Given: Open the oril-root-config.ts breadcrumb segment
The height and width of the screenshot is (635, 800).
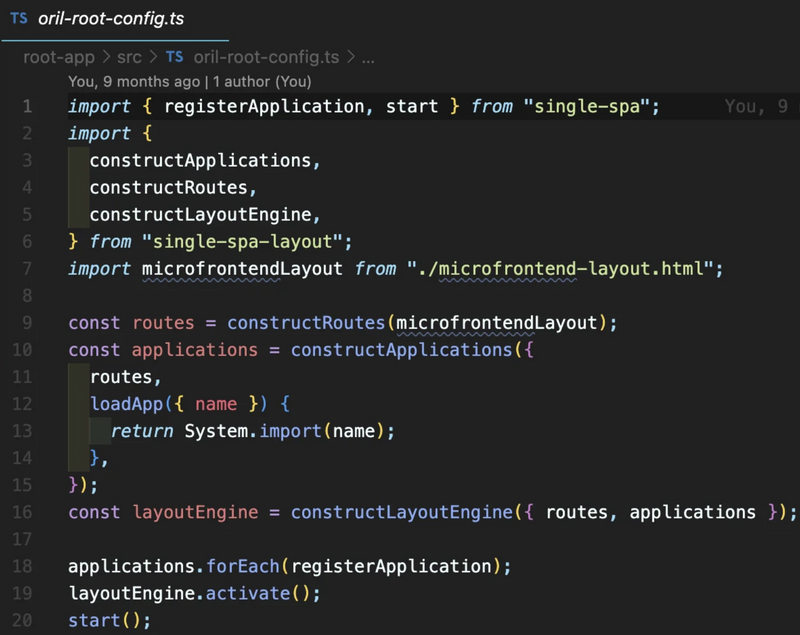Looking at the screenshot, I should pos(266,57).
